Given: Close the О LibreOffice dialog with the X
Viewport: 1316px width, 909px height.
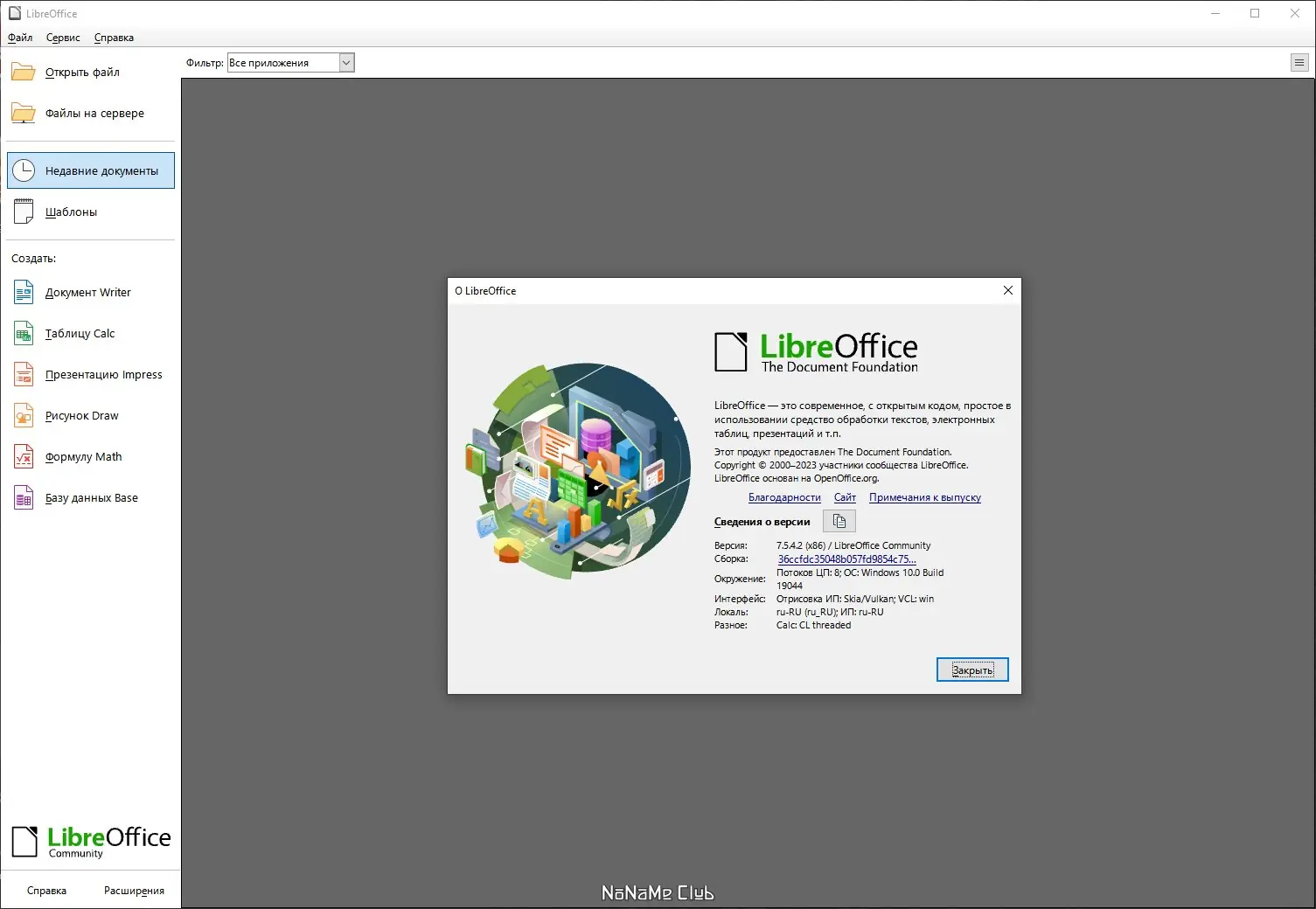Looking at the screenshot, I should coord(1008,290).
